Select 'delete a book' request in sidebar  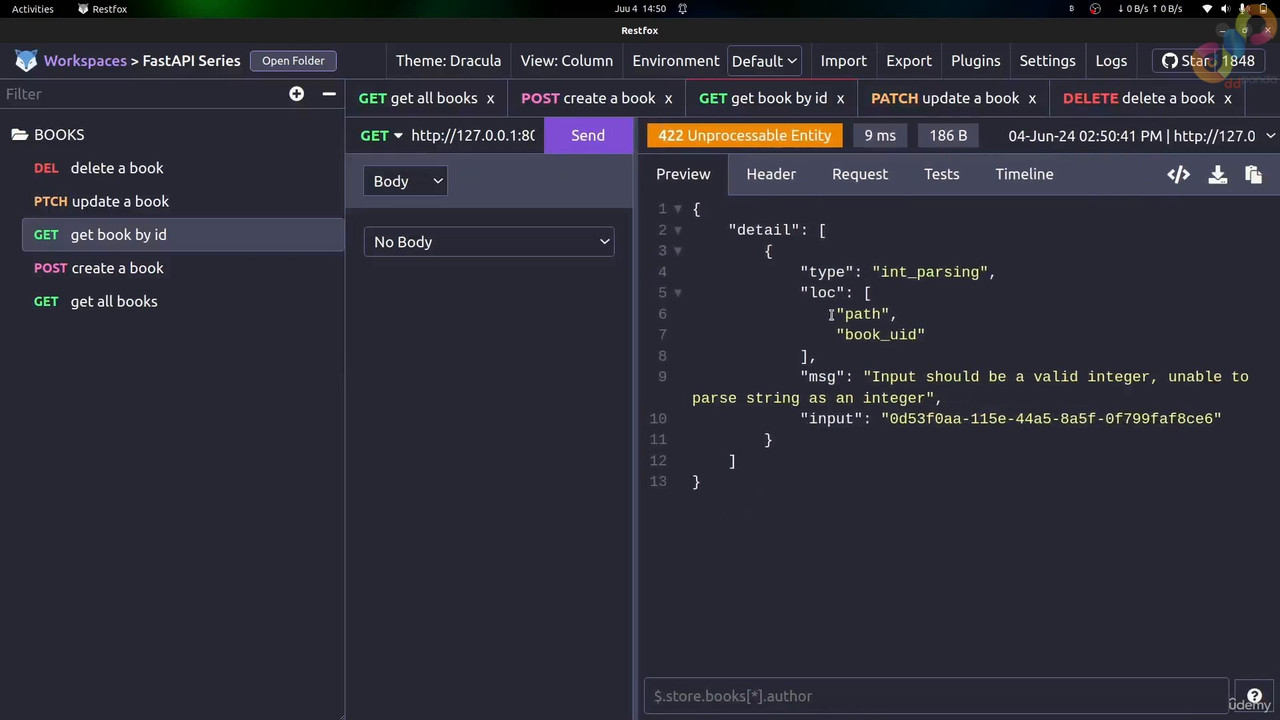(x=183, y=168)
